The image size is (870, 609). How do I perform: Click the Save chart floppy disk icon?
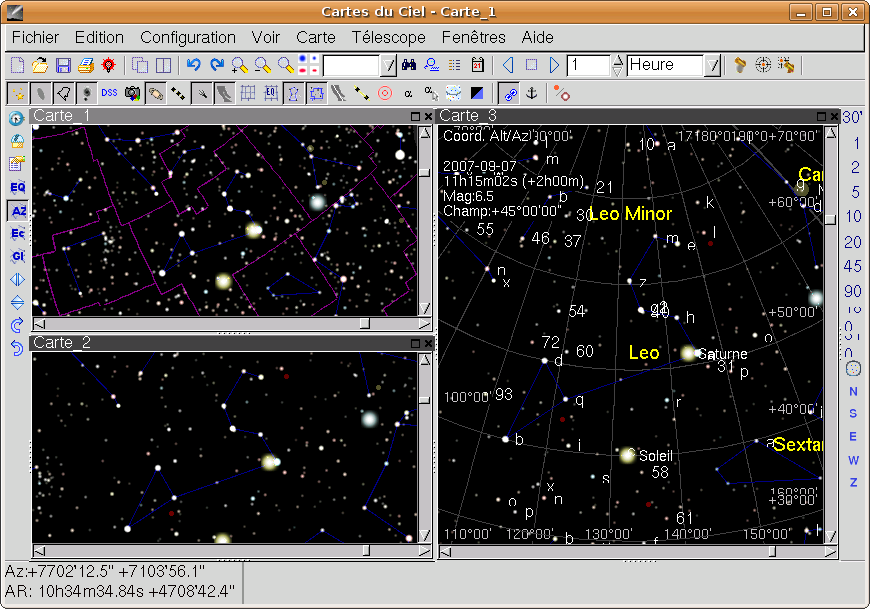coord(63,66)
